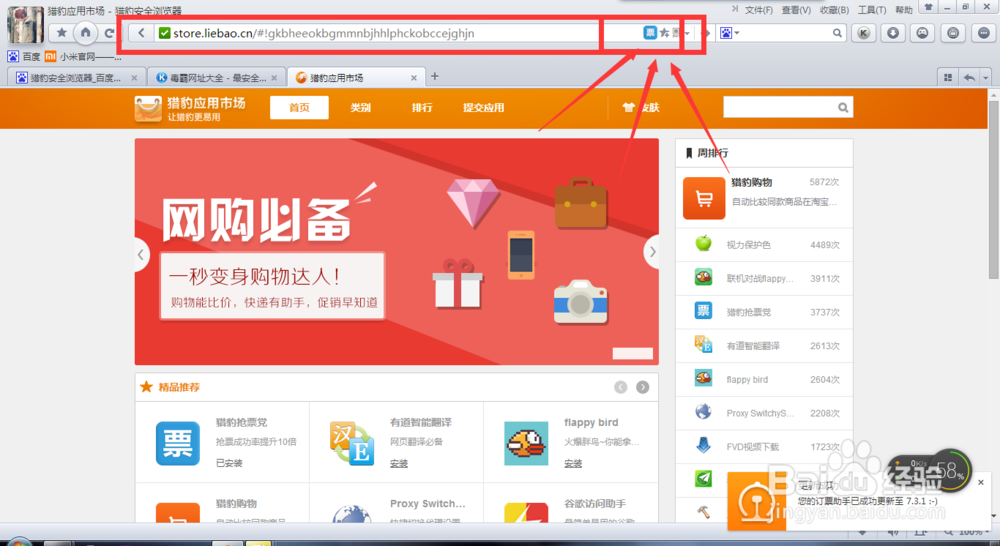Click the tab grid view icon

[948, 77]
